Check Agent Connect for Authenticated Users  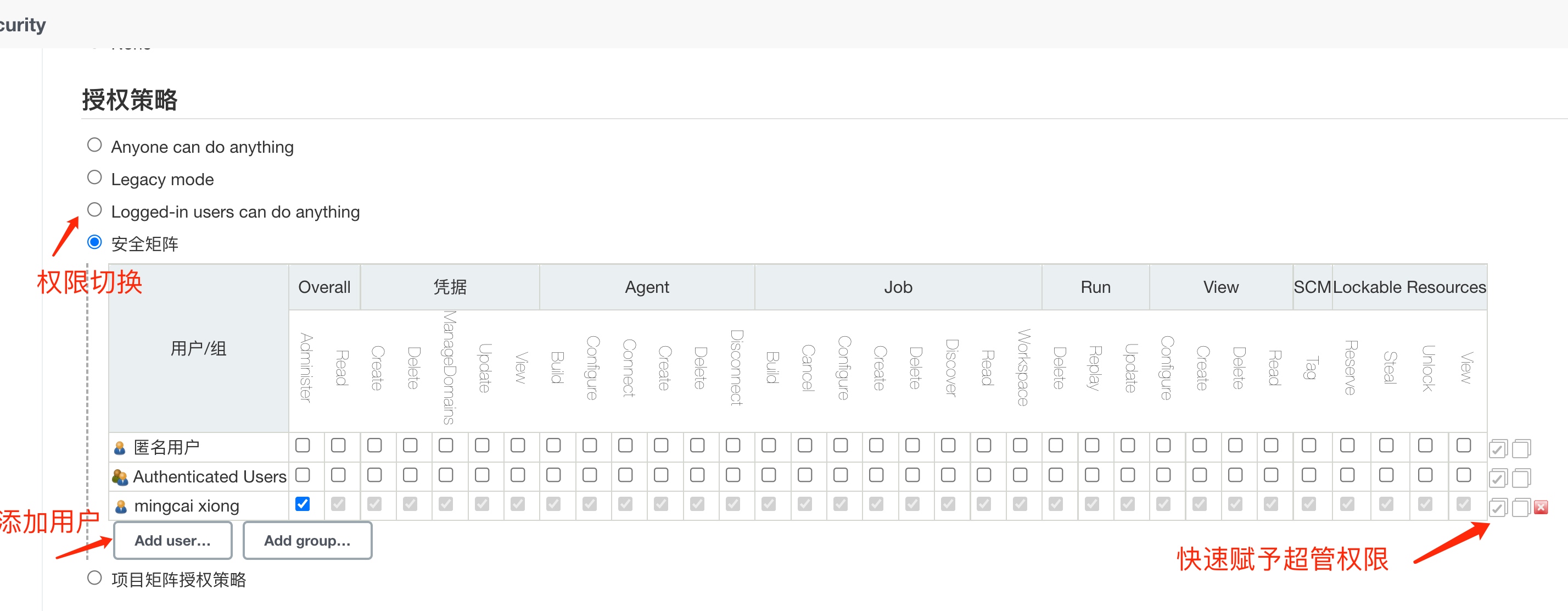(625, 475)
